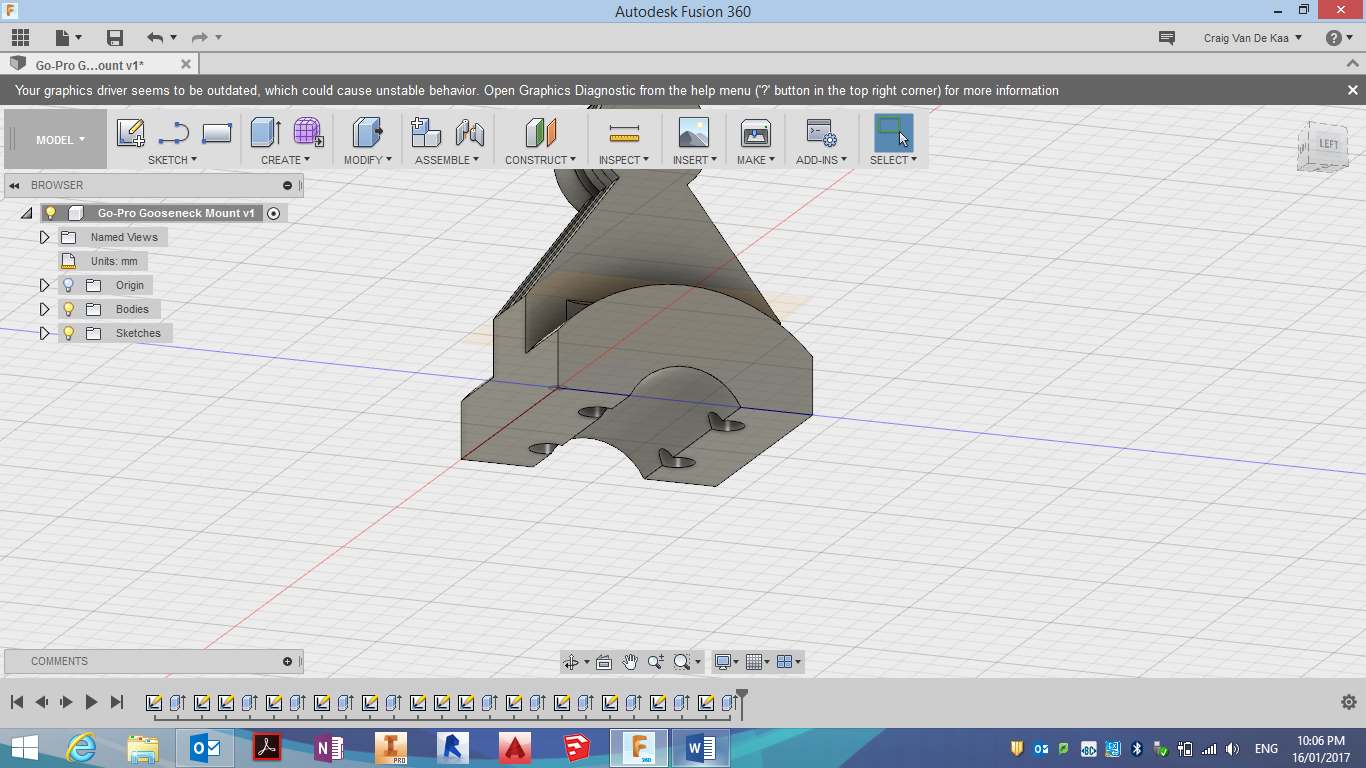Click the Redo arrow icon

tap(200, 38)
